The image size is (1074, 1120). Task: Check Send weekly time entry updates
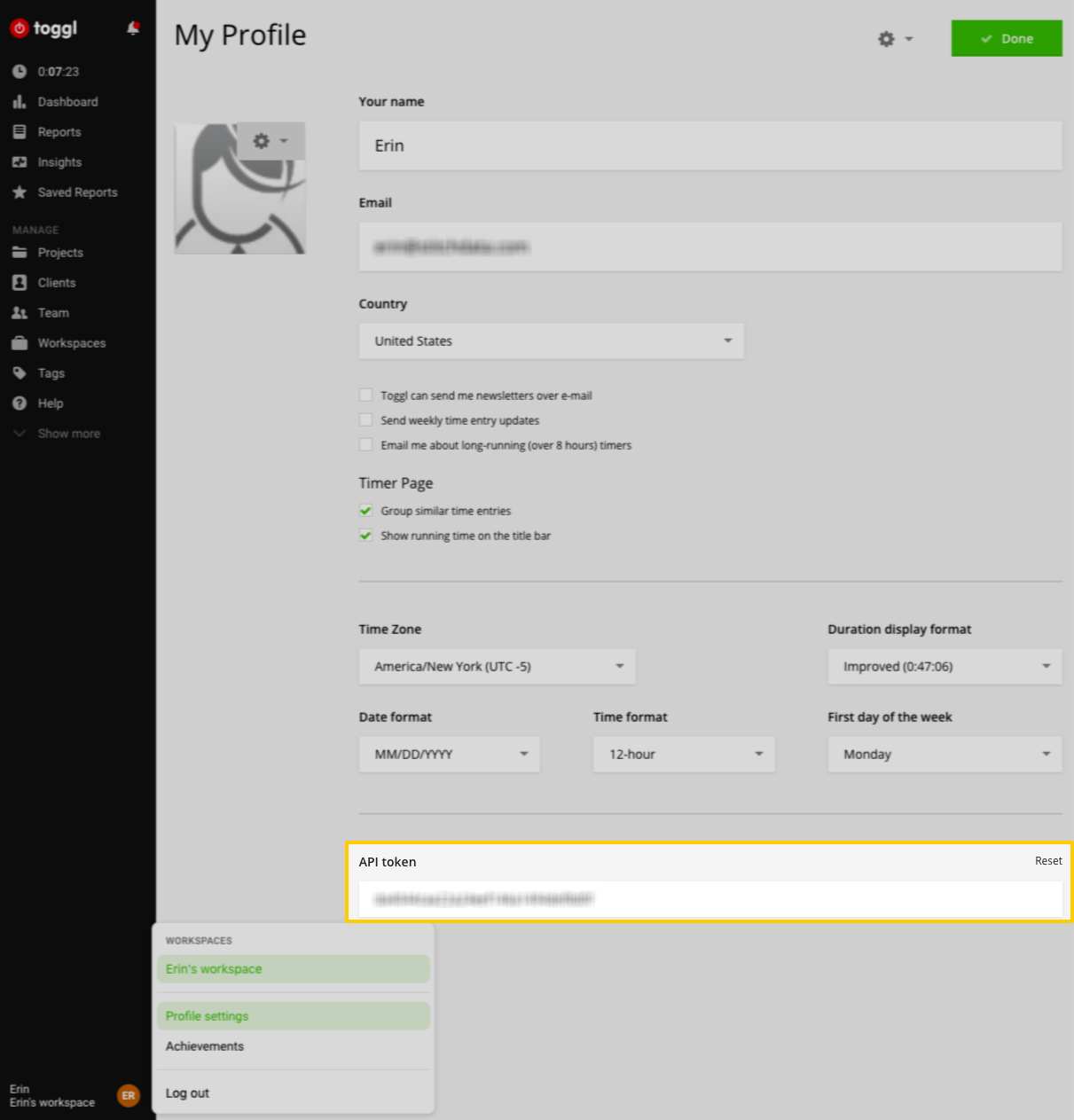(365, 419)
